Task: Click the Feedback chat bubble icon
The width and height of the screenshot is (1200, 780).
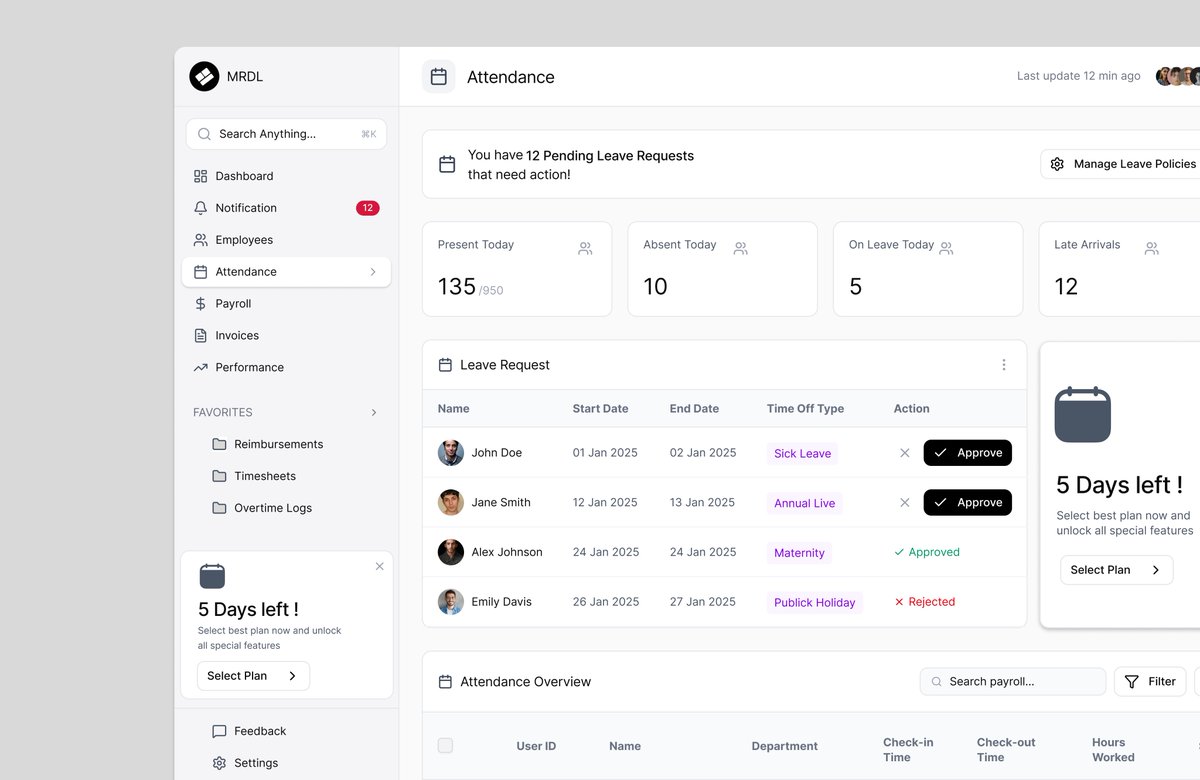Action: pyautogui.click(x=219, y=731)
